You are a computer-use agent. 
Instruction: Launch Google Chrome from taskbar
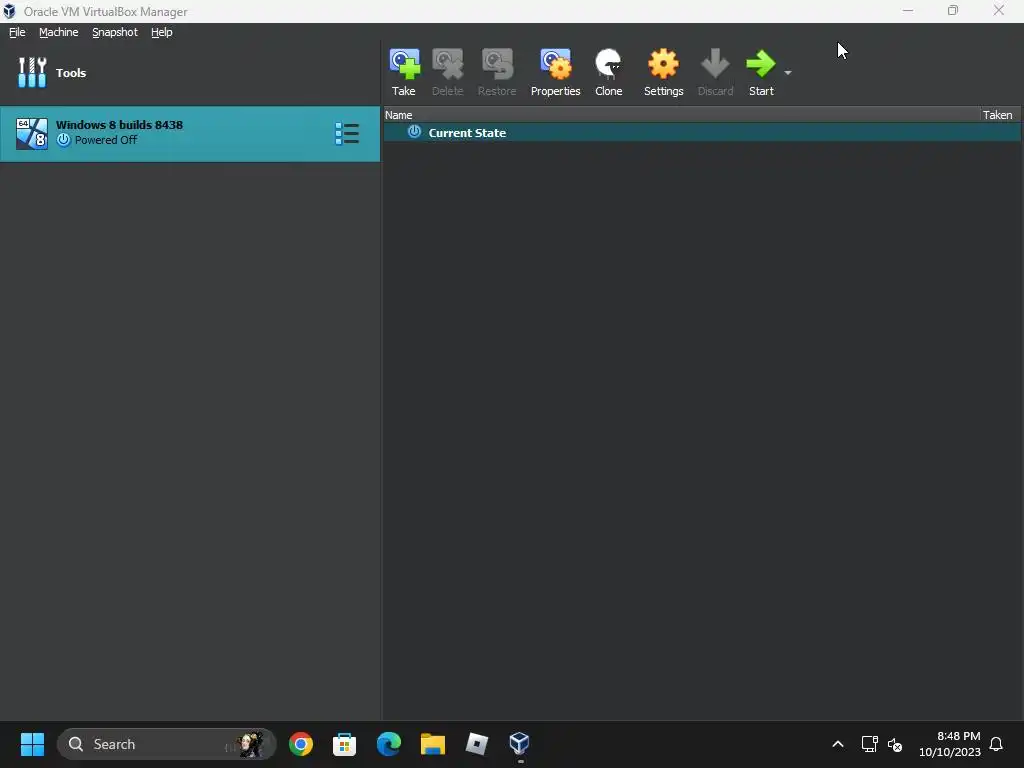tap(301, 744)
